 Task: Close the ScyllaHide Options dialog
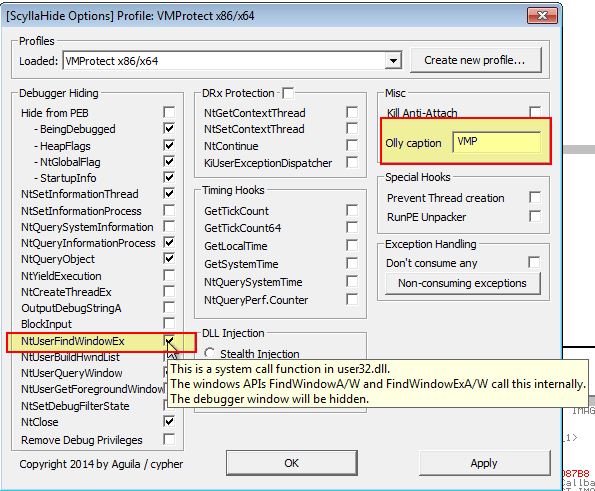[x=542, y=16]
